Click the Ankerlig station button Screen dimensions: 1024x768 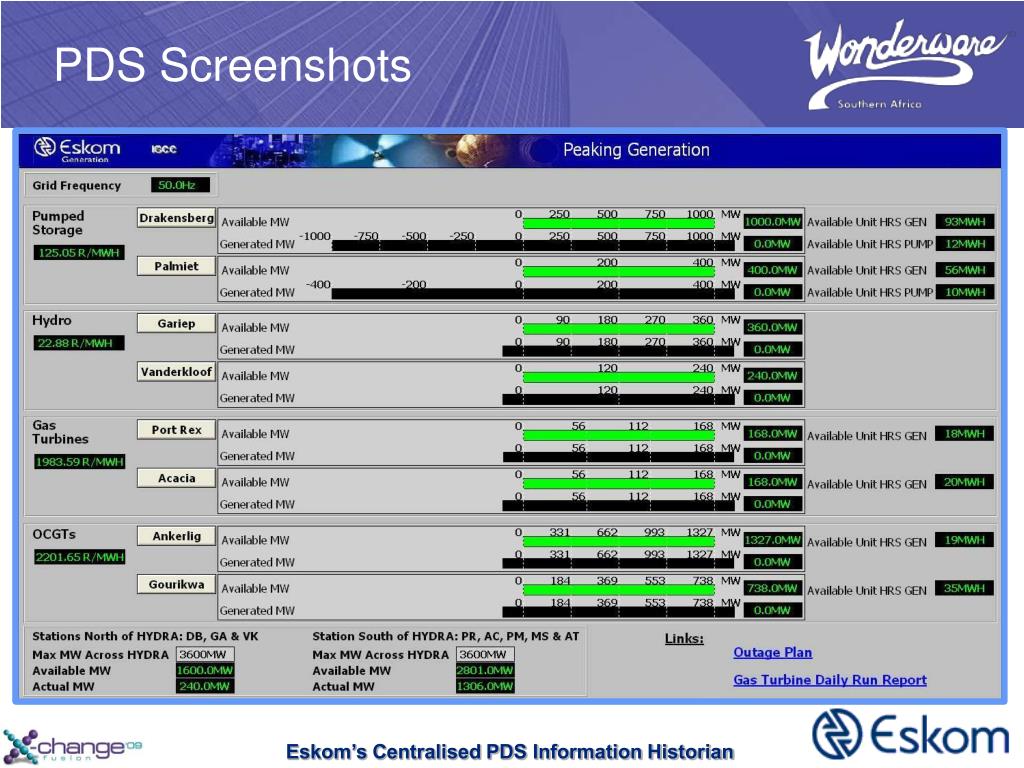(176, 536)
